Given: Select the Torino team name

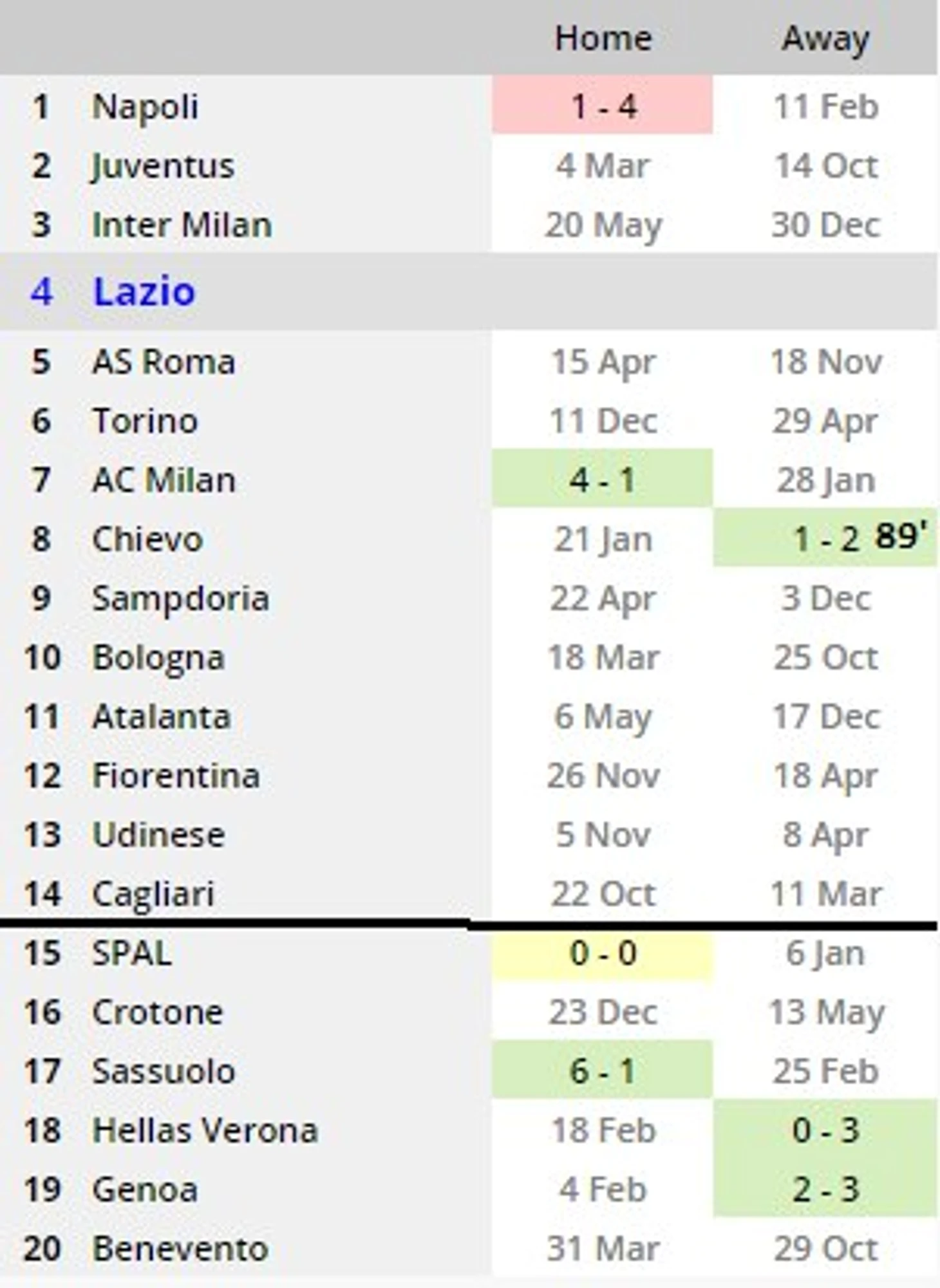Looking at the screenshot, I should click(x=145, y=420).
